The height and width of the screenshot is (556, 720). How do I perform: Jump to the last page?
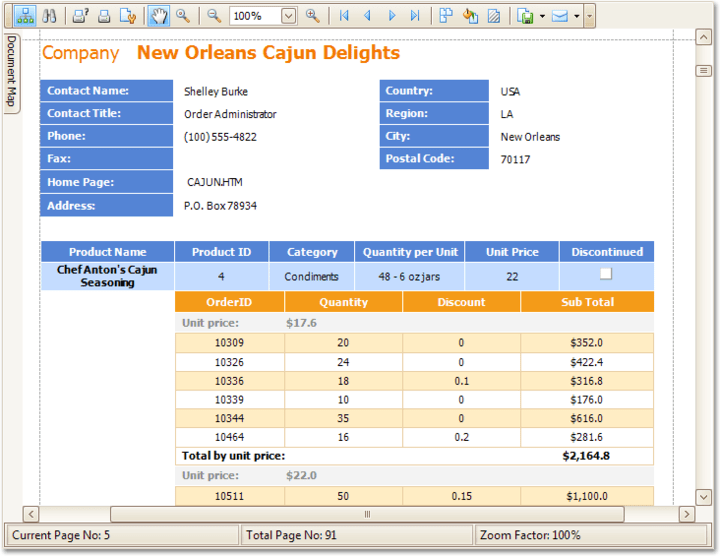[415, 16]
